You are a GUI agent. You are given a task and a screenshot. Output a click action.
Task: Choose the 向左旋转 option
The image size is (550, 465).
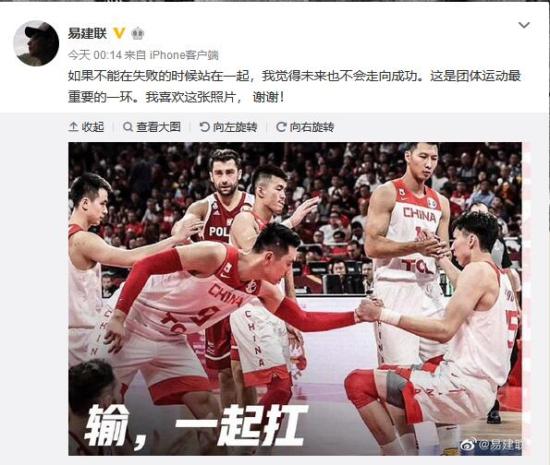coord(235,127)
